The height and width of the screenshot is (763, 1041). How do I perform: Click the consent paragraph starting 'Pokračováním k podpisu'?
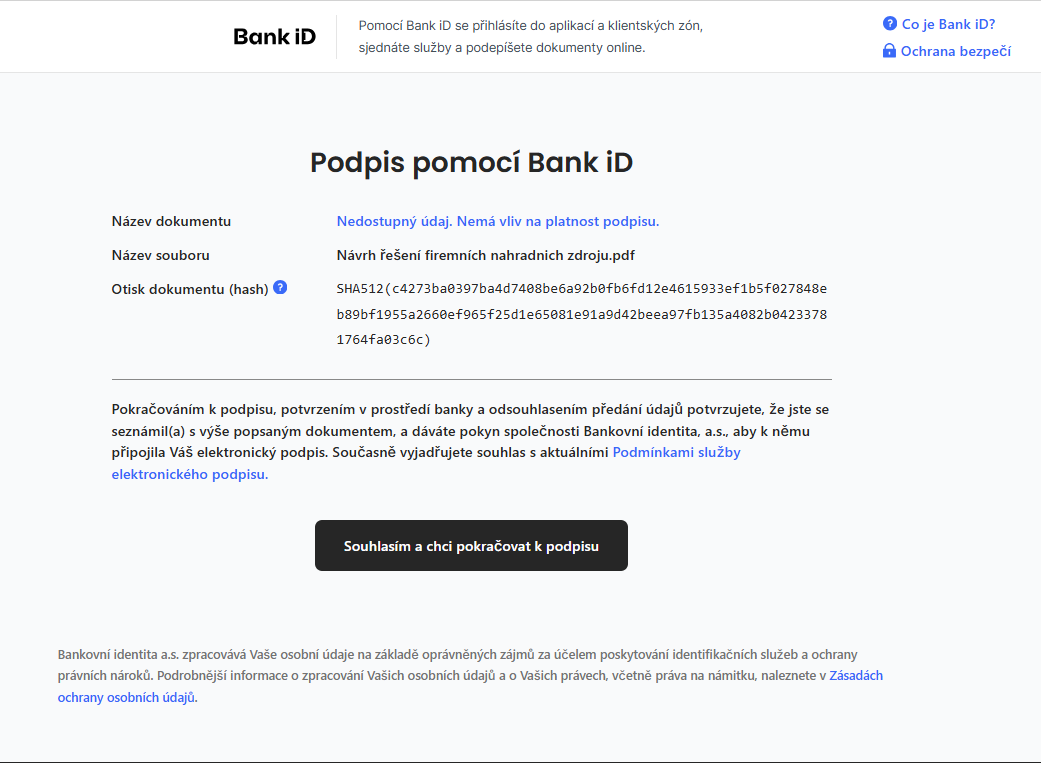470,442
